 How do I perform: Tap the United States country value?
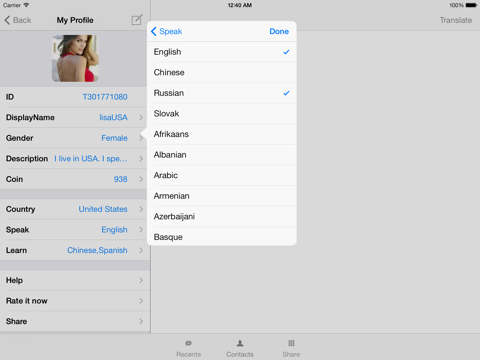(103, 209)
